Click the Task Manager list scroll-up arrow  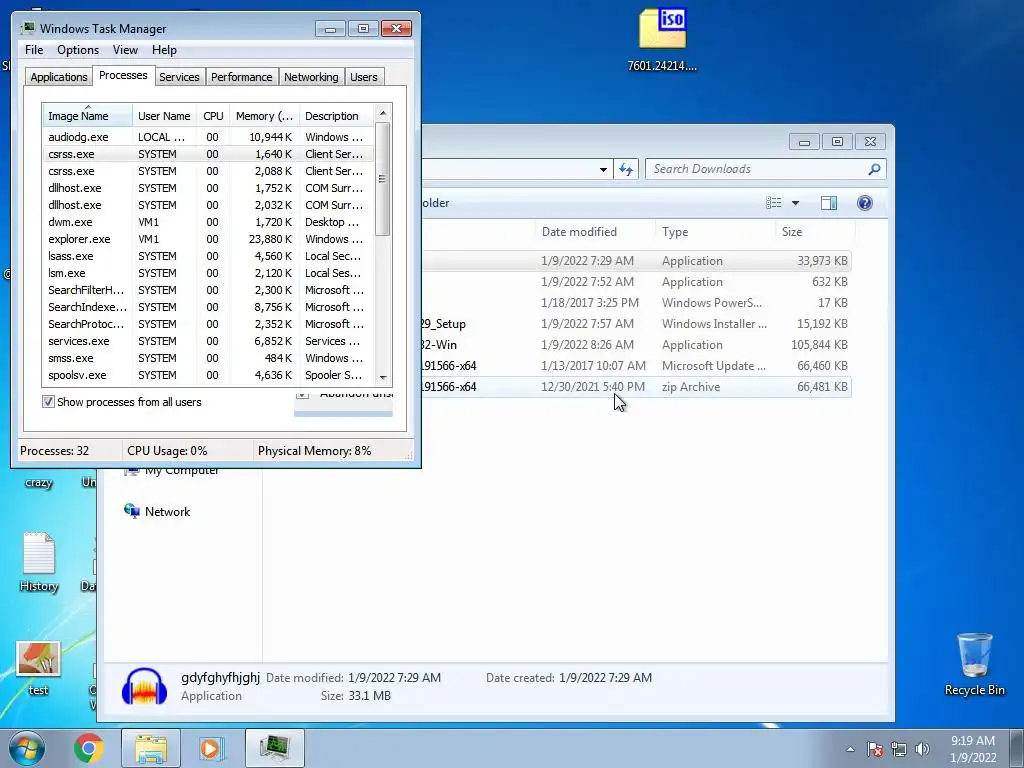[383, 113]
